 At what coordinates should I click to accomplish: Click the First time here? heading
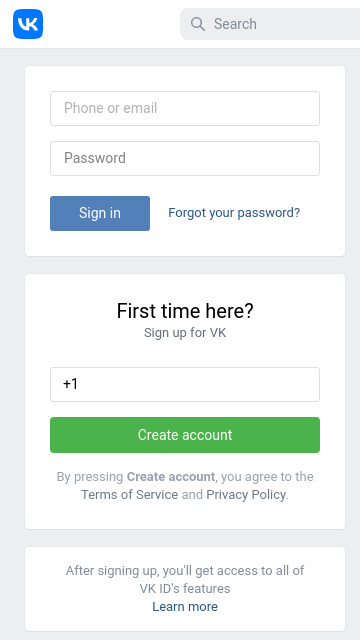185,311
